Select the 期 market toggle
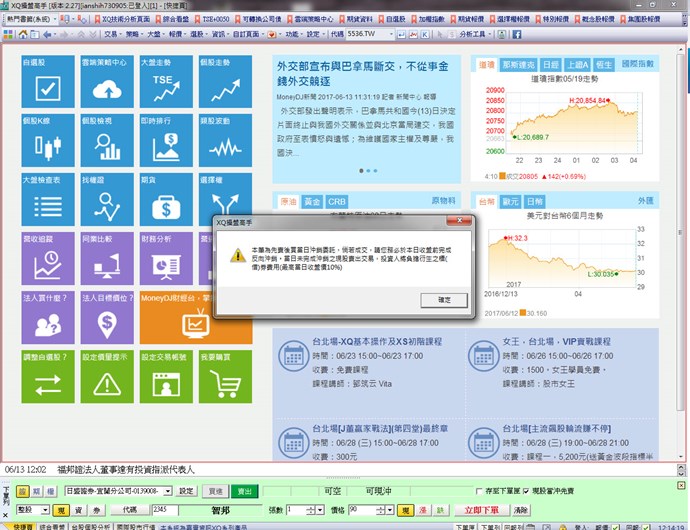The height and width of the screenshot is (530, 690). click(x=36, y=491)
